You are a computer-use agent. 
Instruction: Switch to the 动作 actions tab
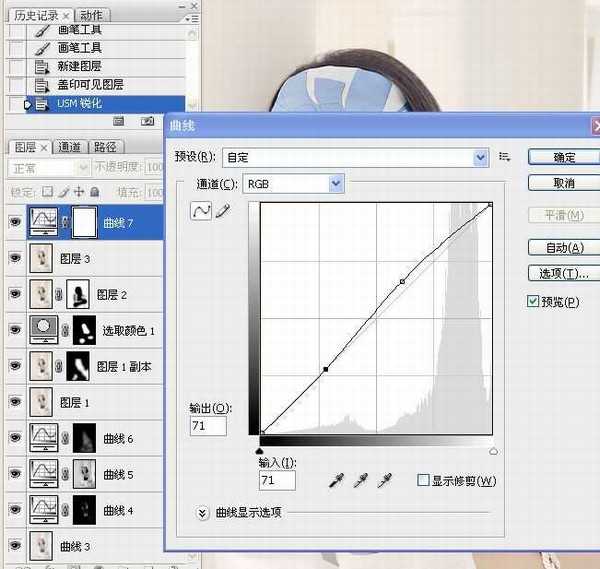[92, 16]
